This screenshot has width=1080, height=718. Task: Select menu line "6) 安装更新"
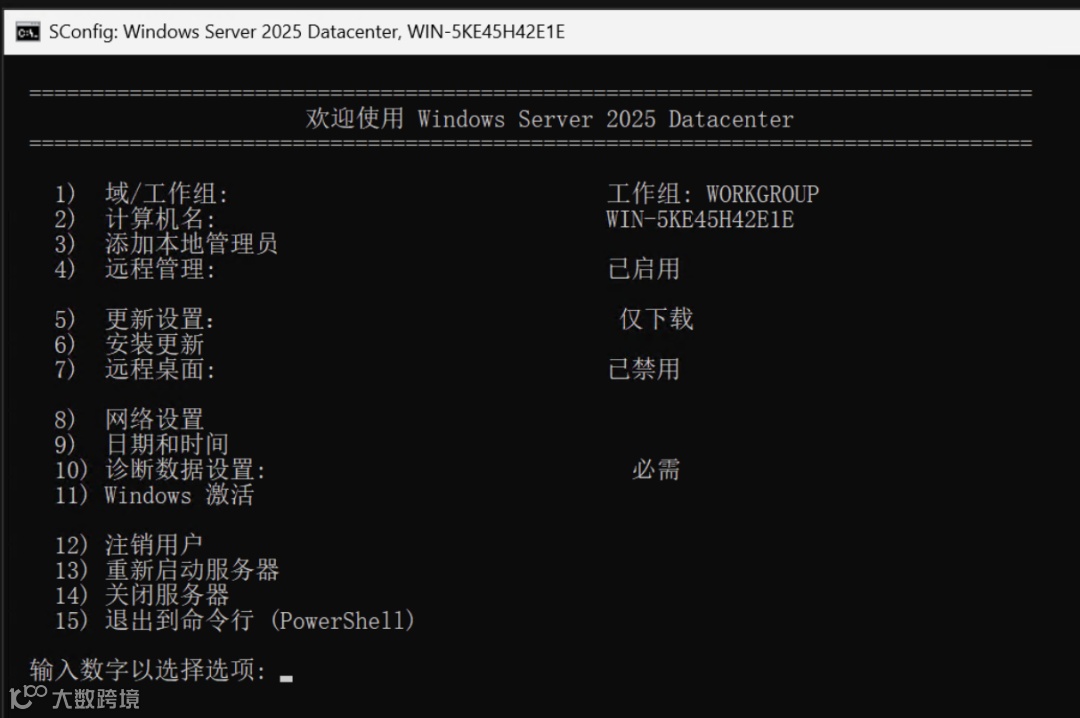click(129, 344)
